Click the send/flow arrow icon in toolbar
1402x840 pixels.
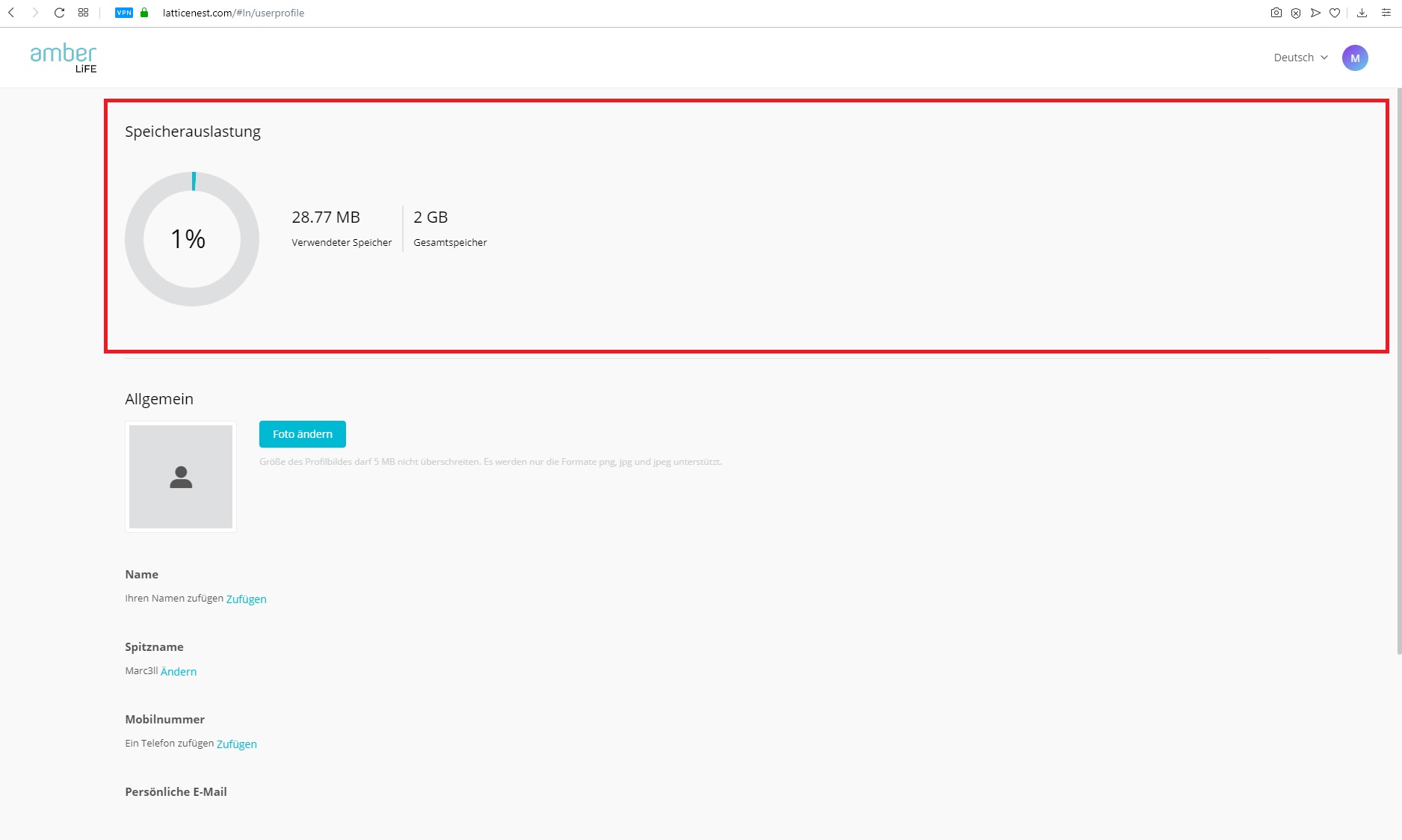point(1315,13)
